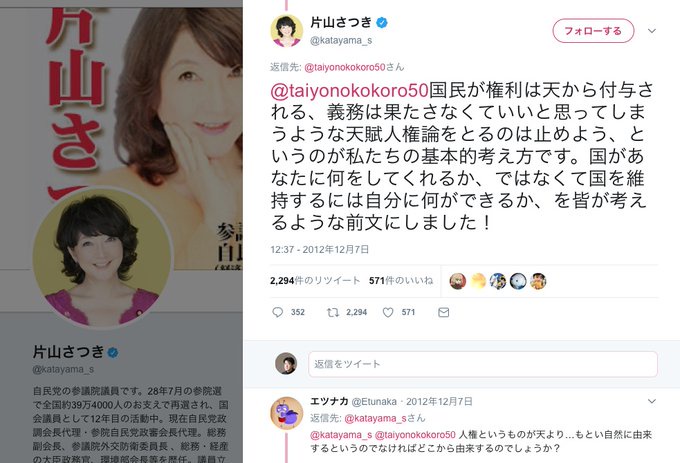This screenshot has height=463, width=680.
Task: Click the reply speech bubble icon
Action: (278, 312)
